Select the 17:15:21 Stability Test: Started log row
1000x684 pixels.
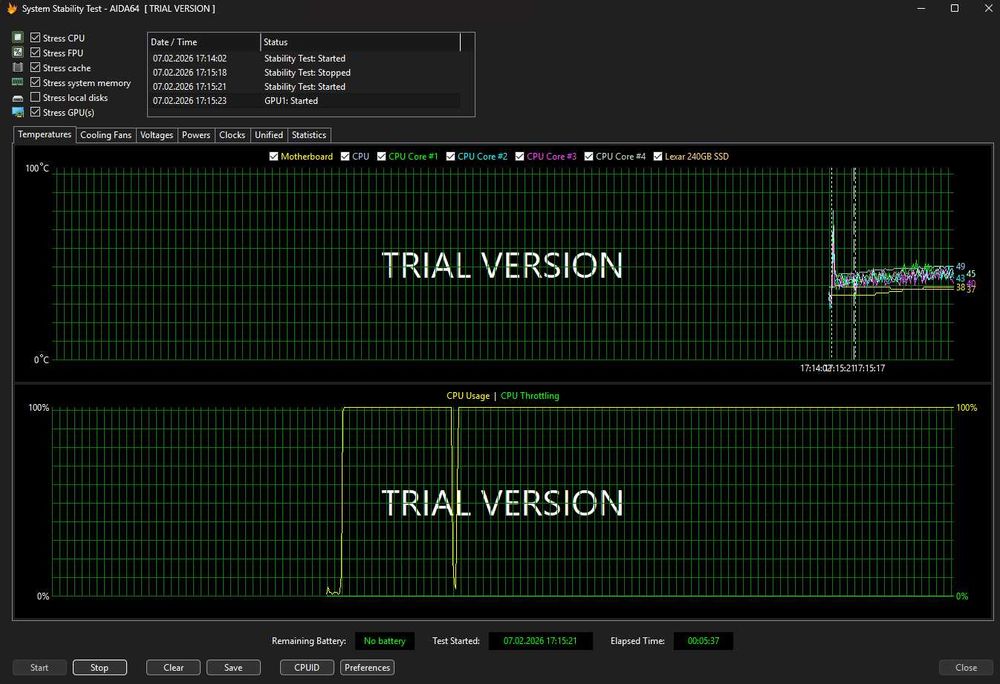coord(304,87)
